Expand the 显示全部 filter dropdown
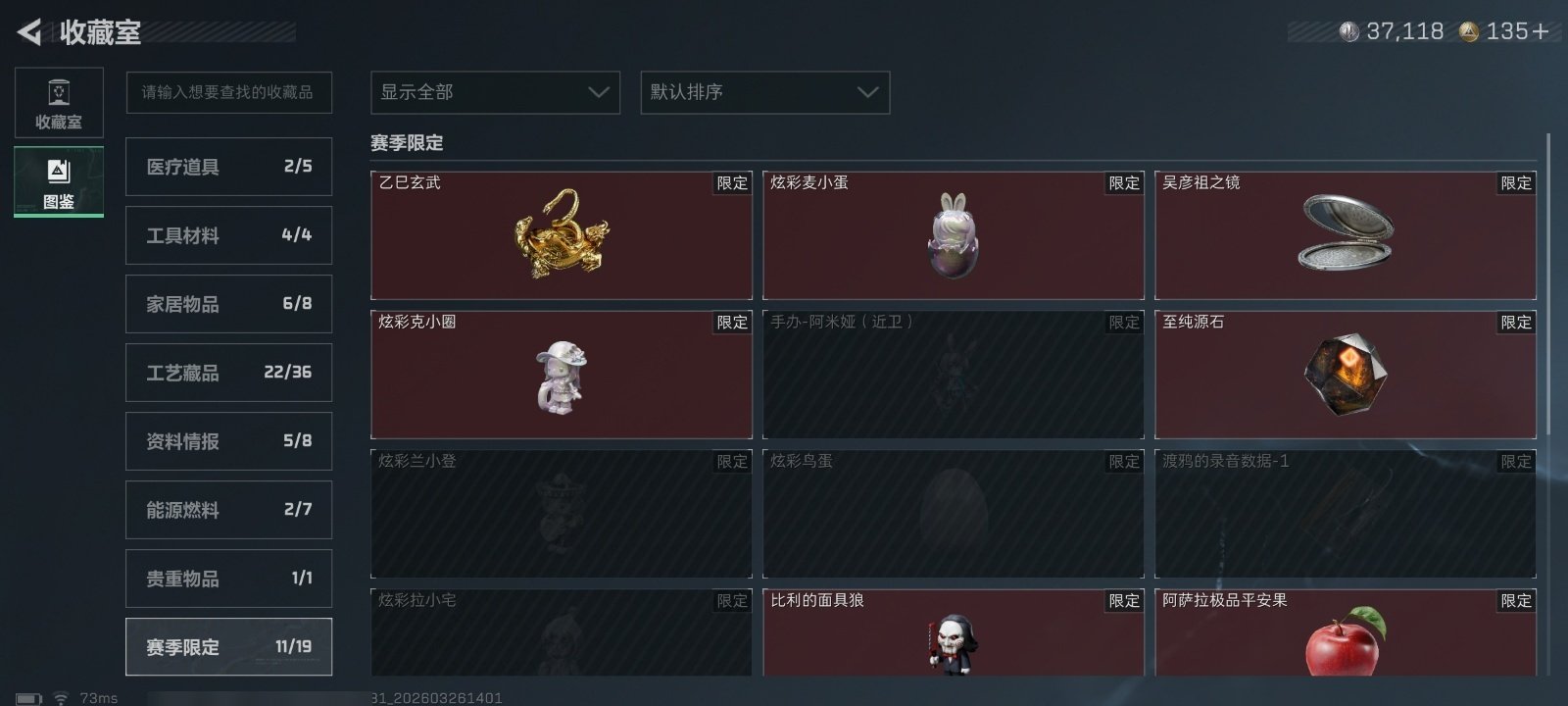Image resolution: width=1568 pixels, height=706 pixels. click(495, 92)
